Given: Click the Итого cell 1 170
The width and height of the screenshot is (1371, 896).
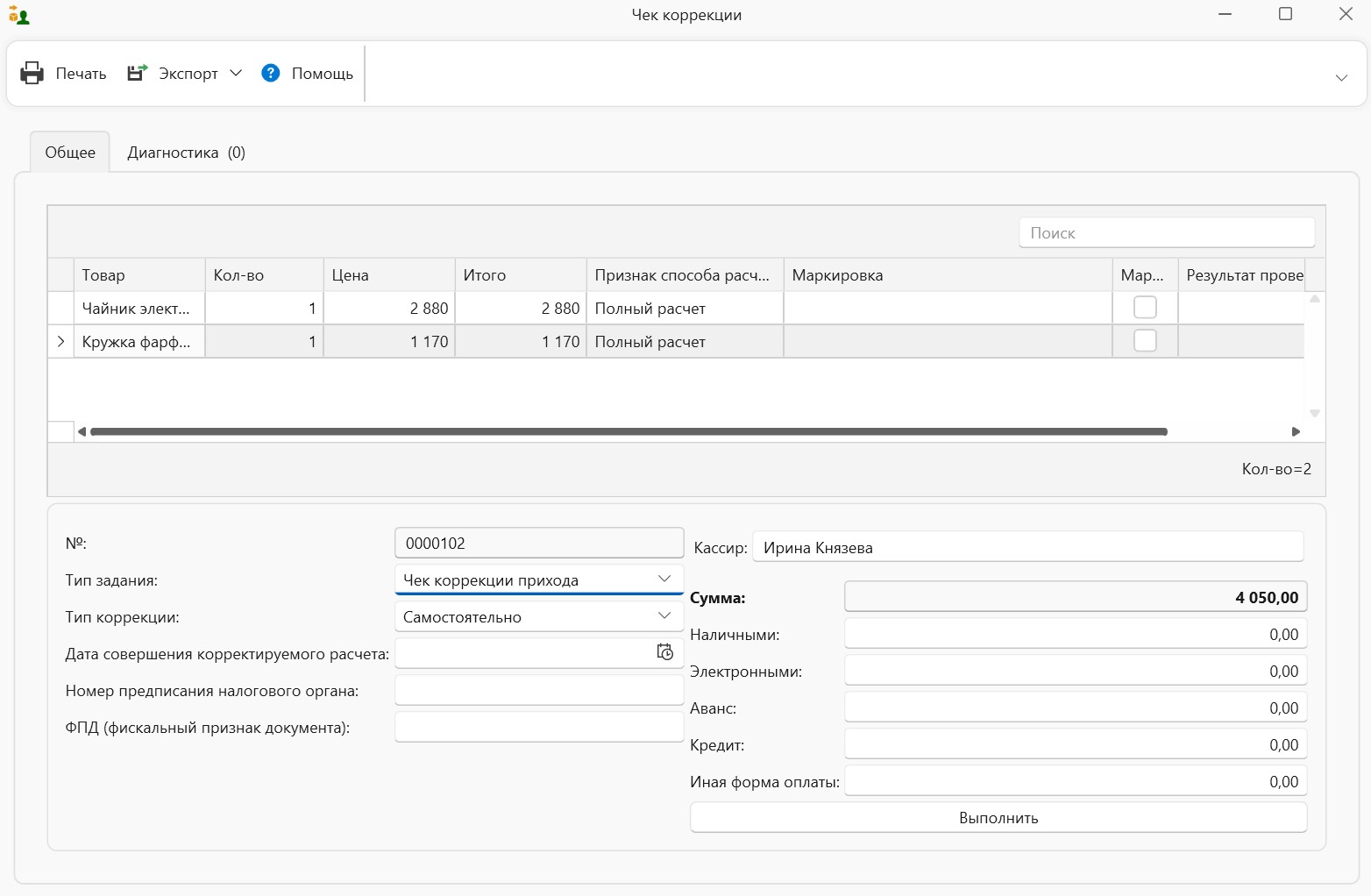Looking at the screenshot, I should [521, 341].
